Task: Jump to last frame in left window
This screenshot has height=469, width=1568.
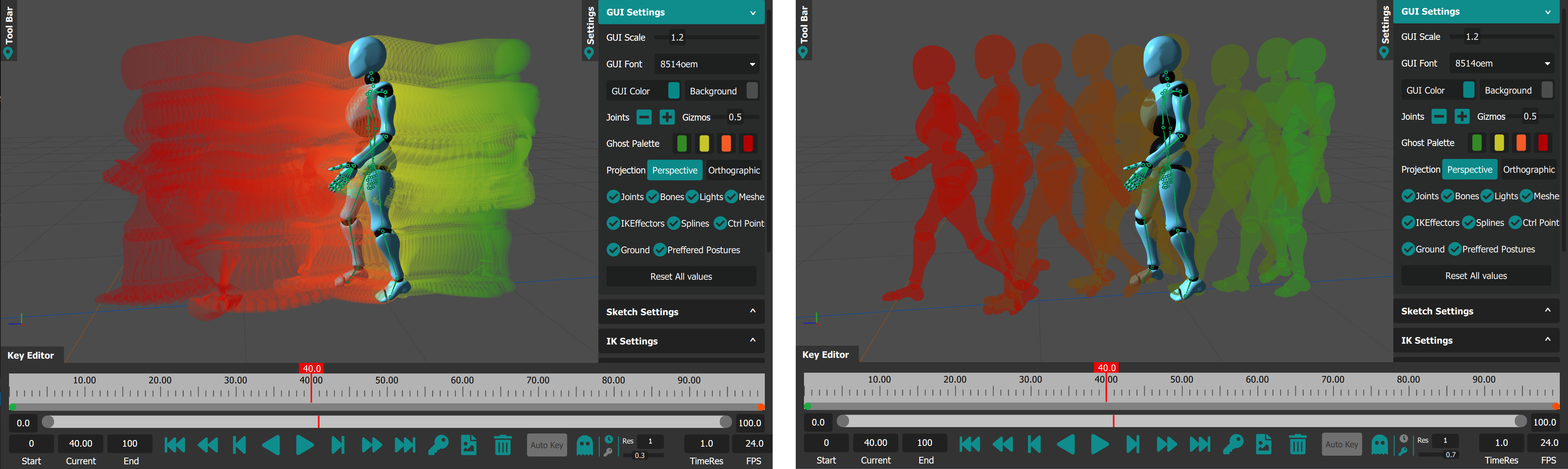Action: point(405,445)
